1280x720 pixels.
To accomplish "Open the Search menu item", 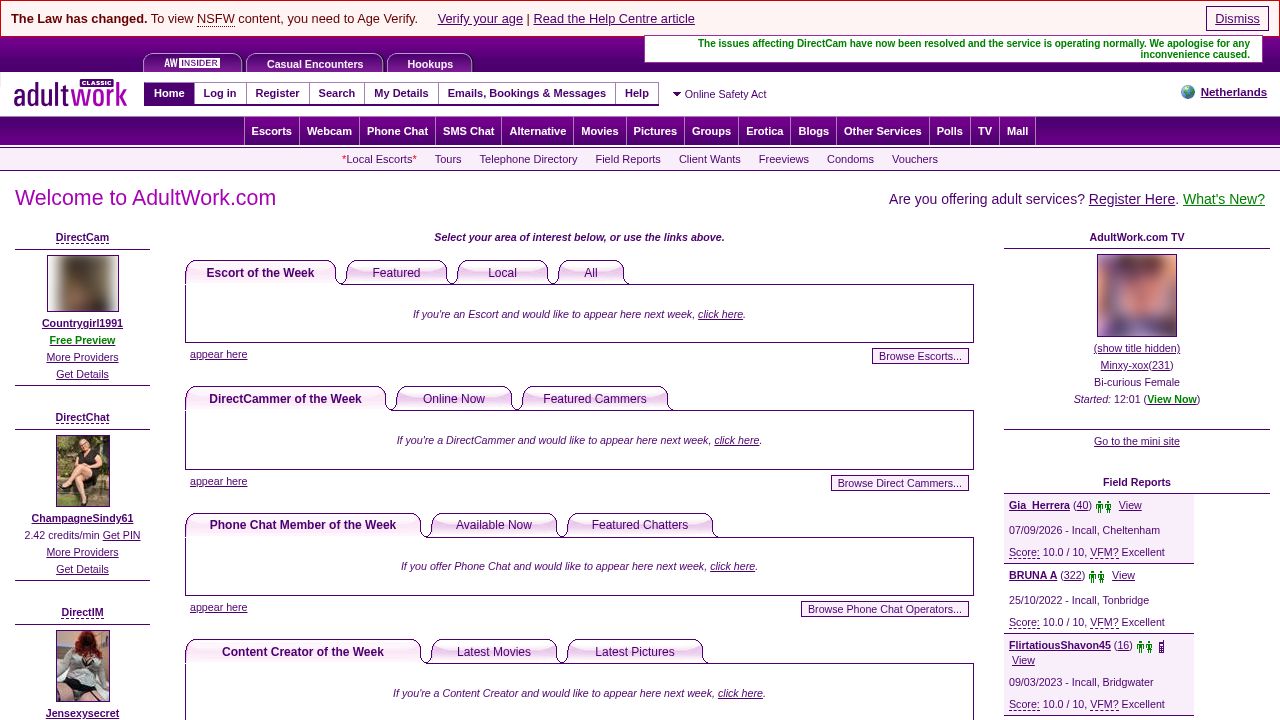I will [x=337, y=94].
